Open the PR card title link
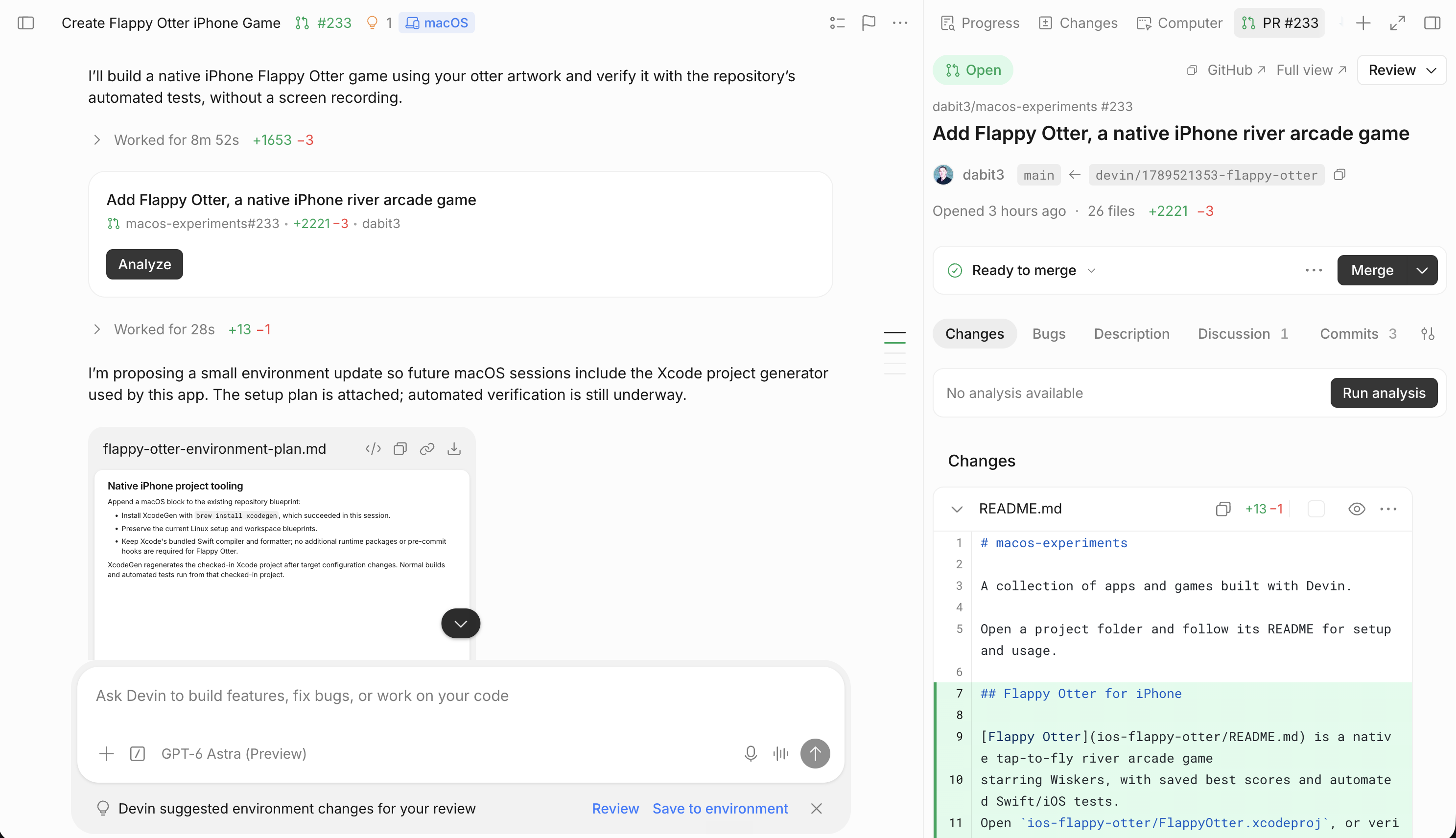Image resolution: width=1456 pixels, height=838 pixels. coord(291,200)
